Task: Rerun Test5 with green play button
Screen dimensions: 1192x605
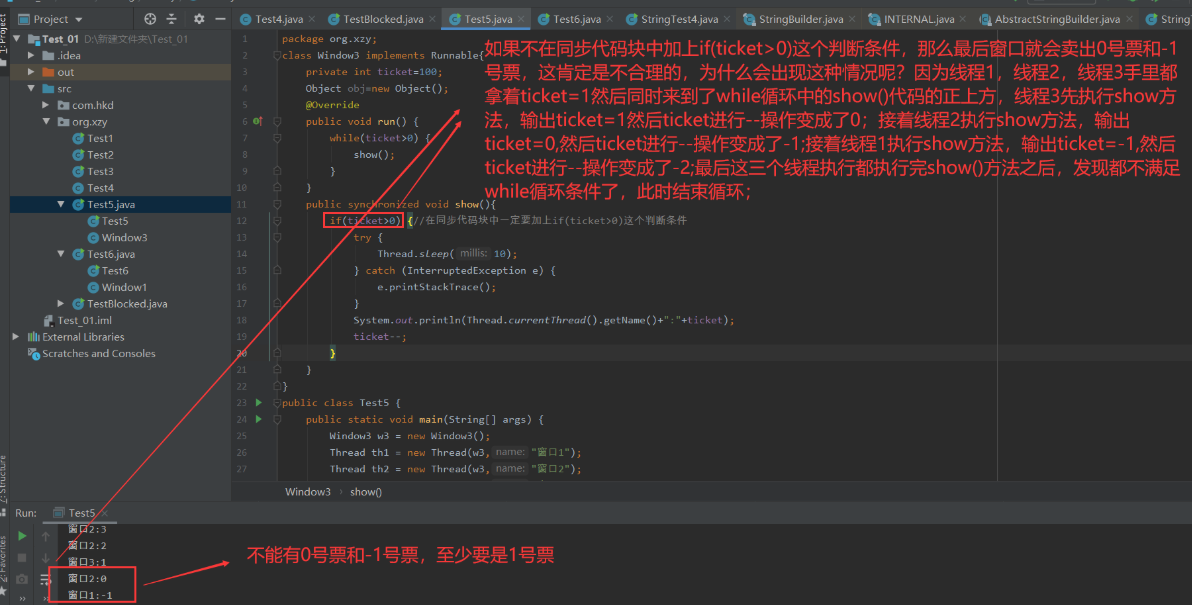Action: point(22,536)
